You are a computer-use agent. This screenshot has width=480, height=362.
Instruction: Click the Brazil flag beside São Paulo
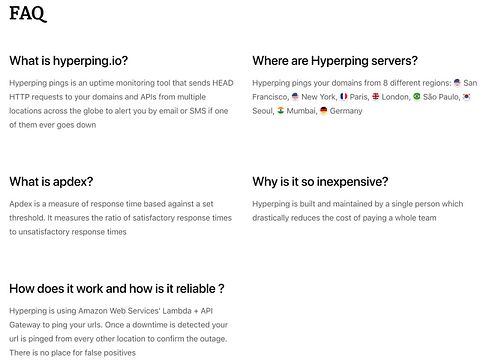click(x=417, y=96)
